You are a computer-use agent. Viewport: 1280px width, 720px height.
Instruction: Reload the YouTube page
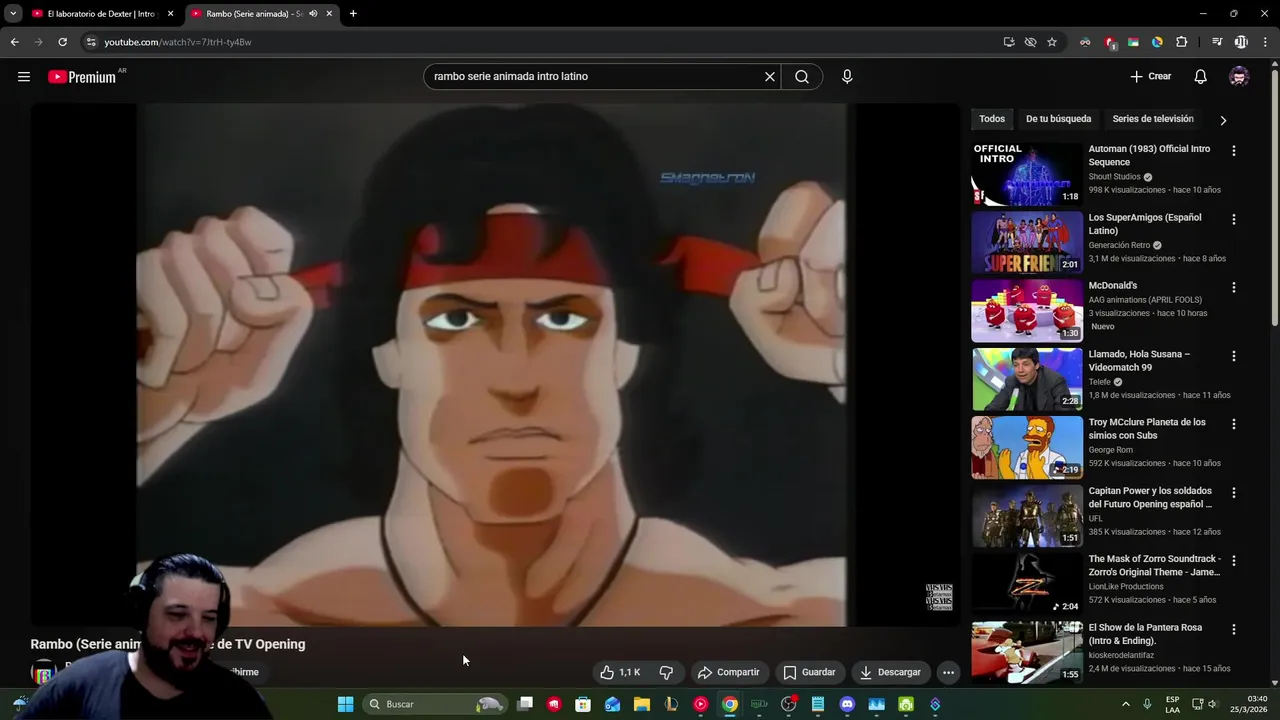click(x=62, y=42)
